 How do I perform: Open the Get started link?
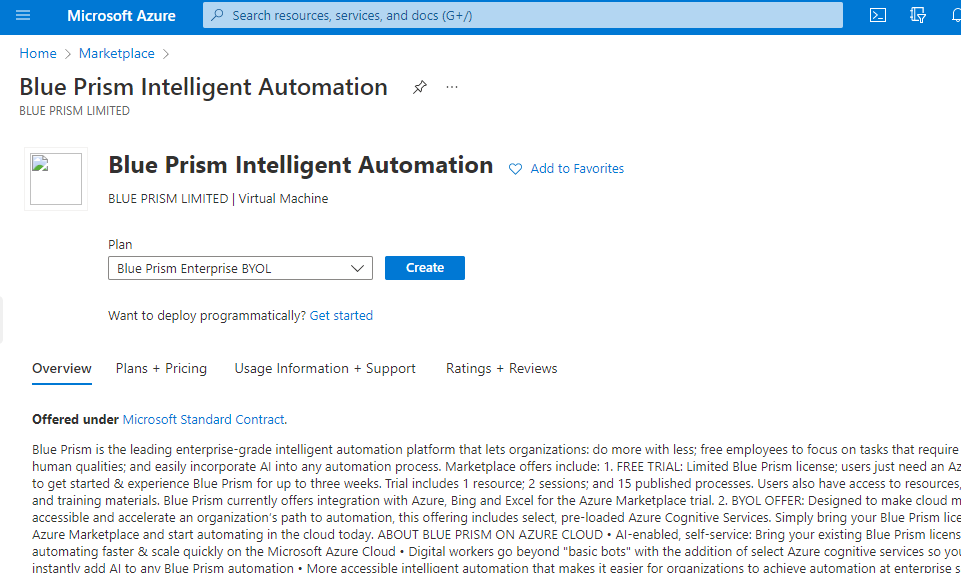(x=341, y=316)
